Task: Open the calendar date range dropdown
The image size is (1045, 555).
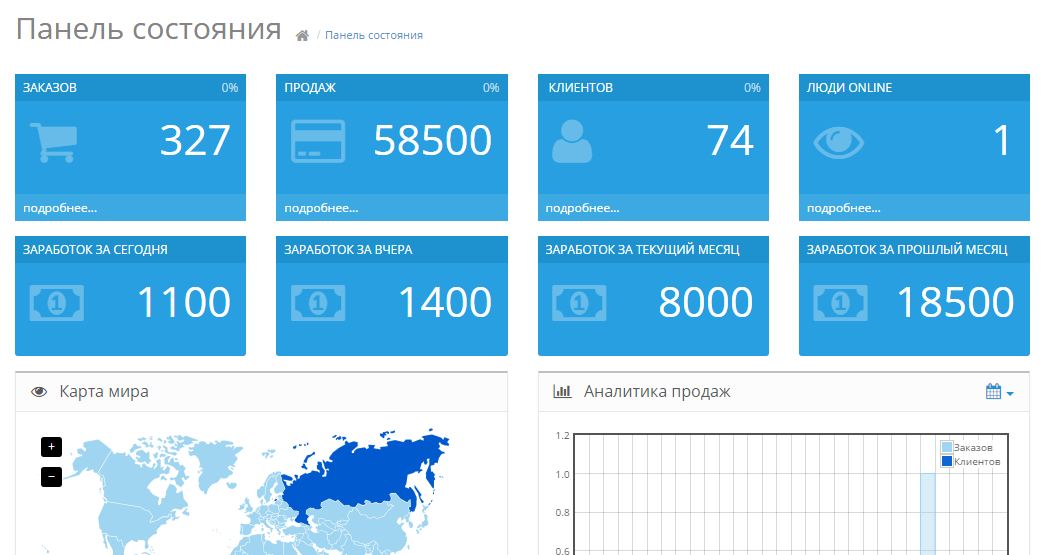Action: [999, 392]
